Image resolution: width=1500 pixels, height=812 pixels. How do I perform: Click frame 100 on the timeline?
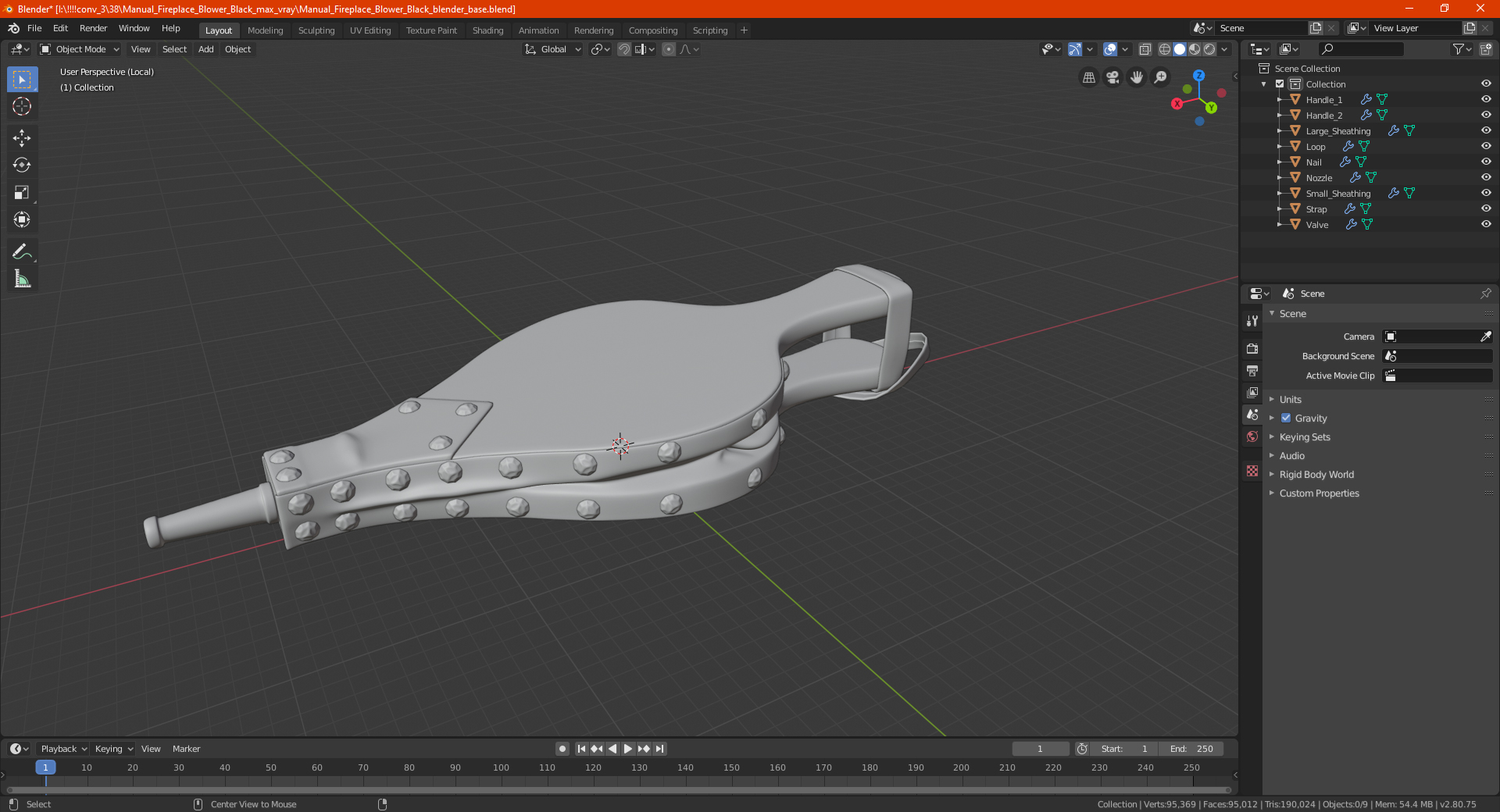pyautogui.click(x=501, y=767)
